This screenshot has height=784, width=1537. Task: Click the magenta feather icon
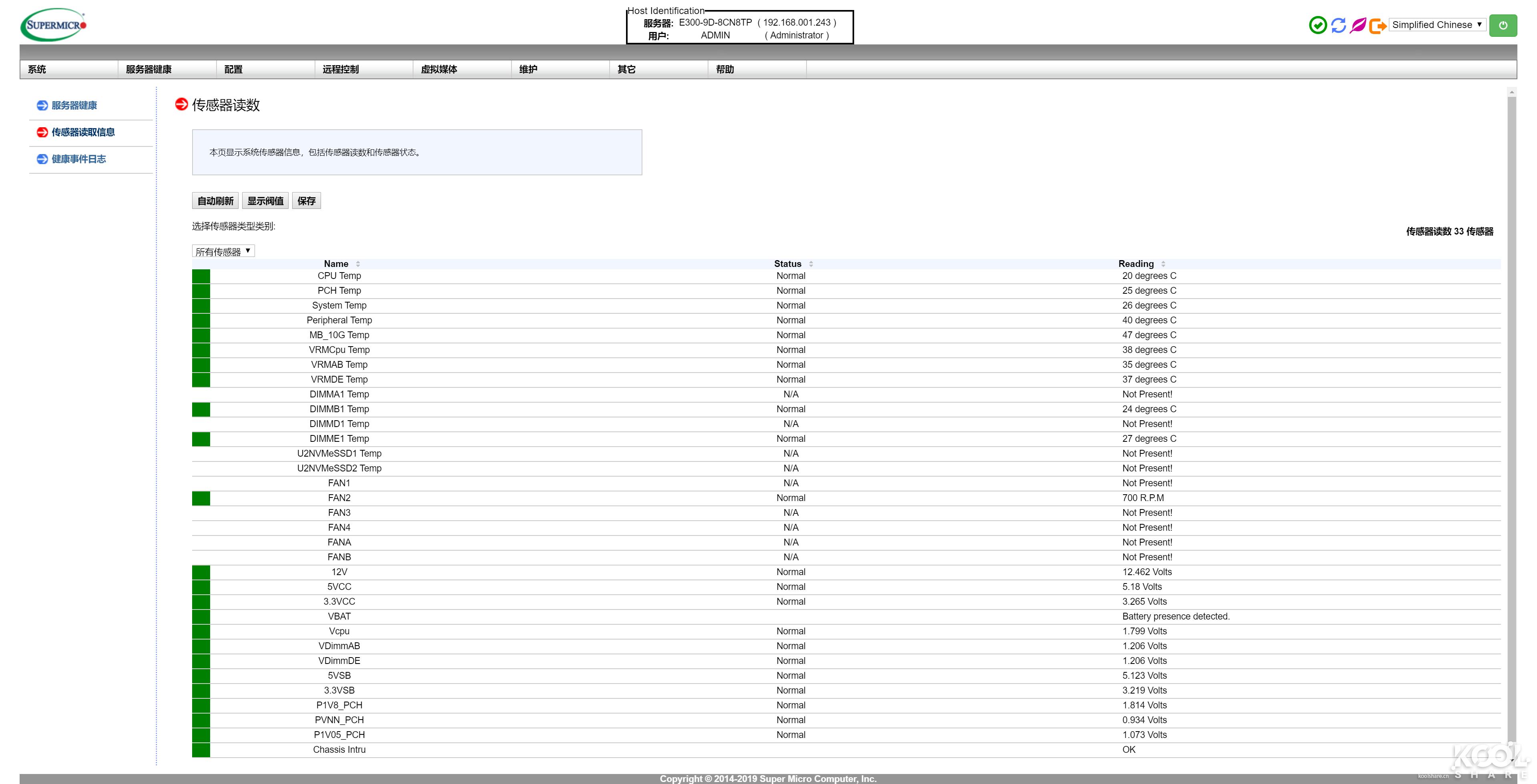pyautogui.click(x=1358, y=25)
